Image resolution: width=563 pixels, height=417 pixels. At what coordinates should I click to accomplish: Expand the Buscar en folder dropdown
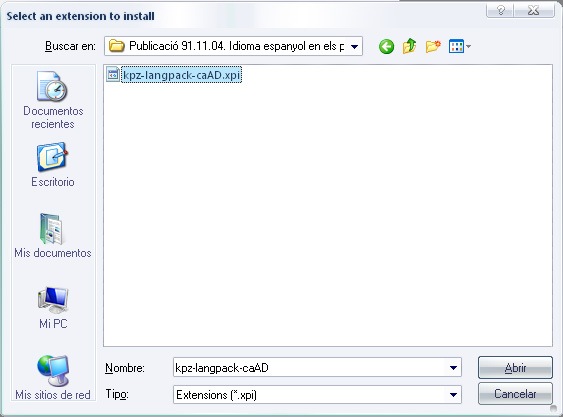[354, 46]
